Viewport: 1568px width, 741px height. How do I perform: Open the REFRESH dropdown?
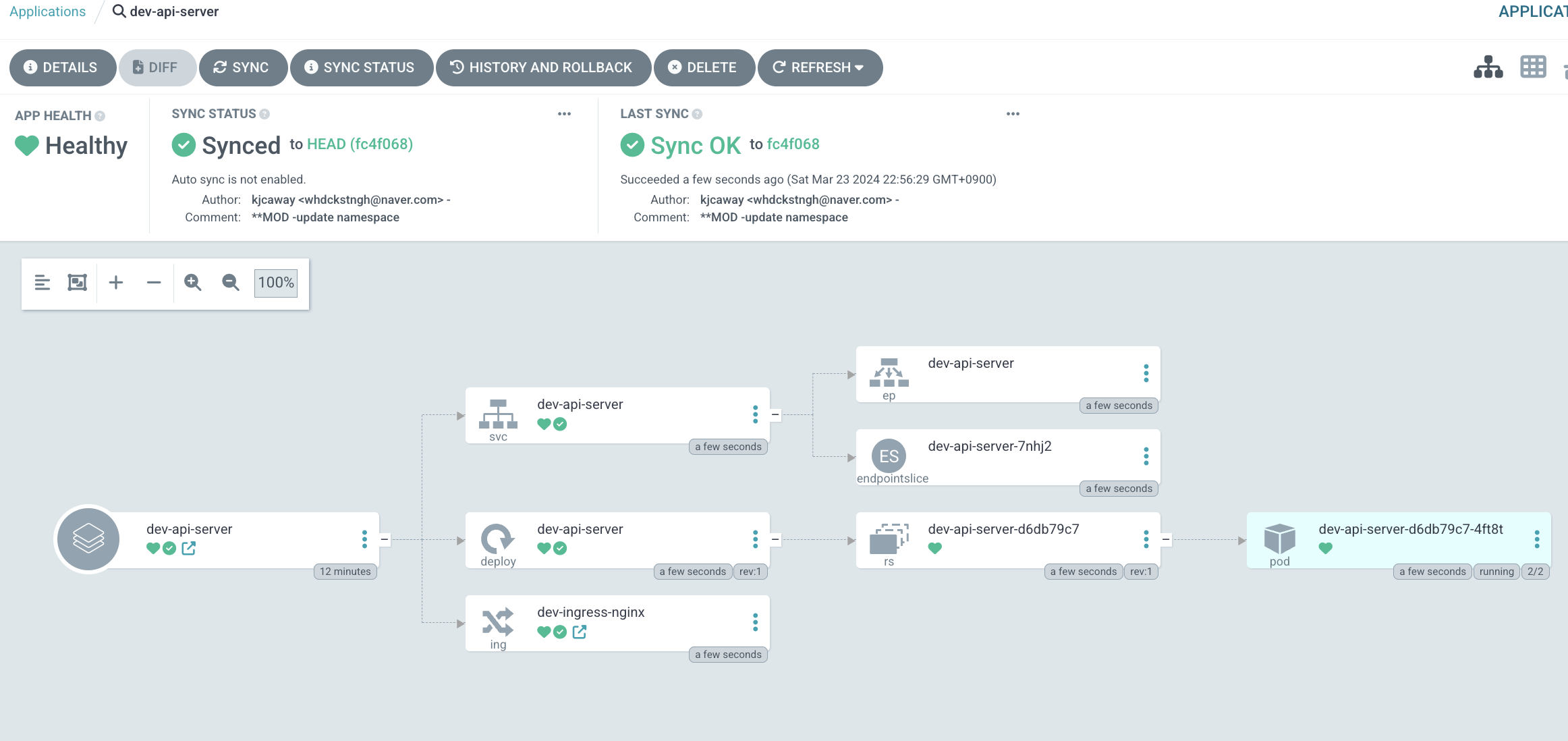tap(820, 67)
